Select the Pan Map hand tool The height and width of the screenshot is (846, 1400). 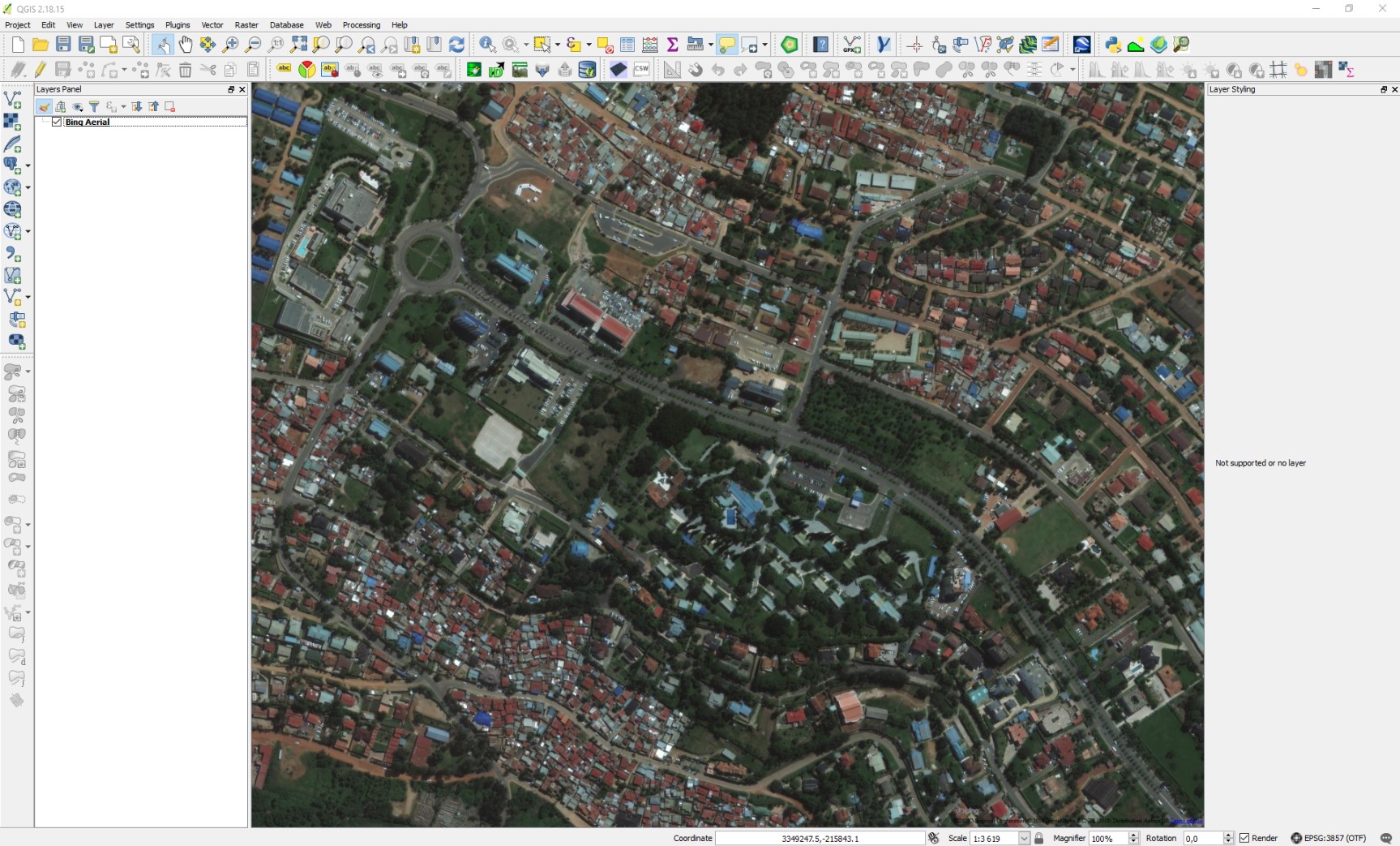click(x=186, y=45)
